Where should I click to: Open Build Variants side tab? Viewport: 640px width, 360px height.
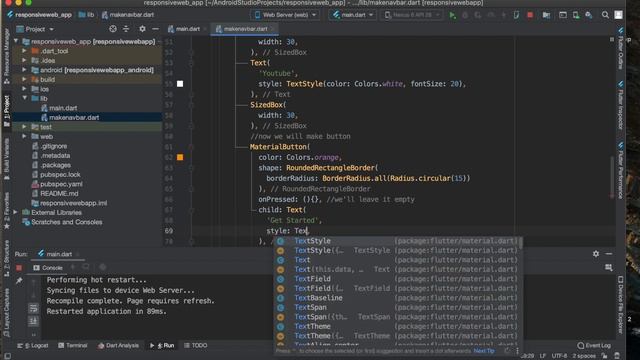tap(7, 159)
